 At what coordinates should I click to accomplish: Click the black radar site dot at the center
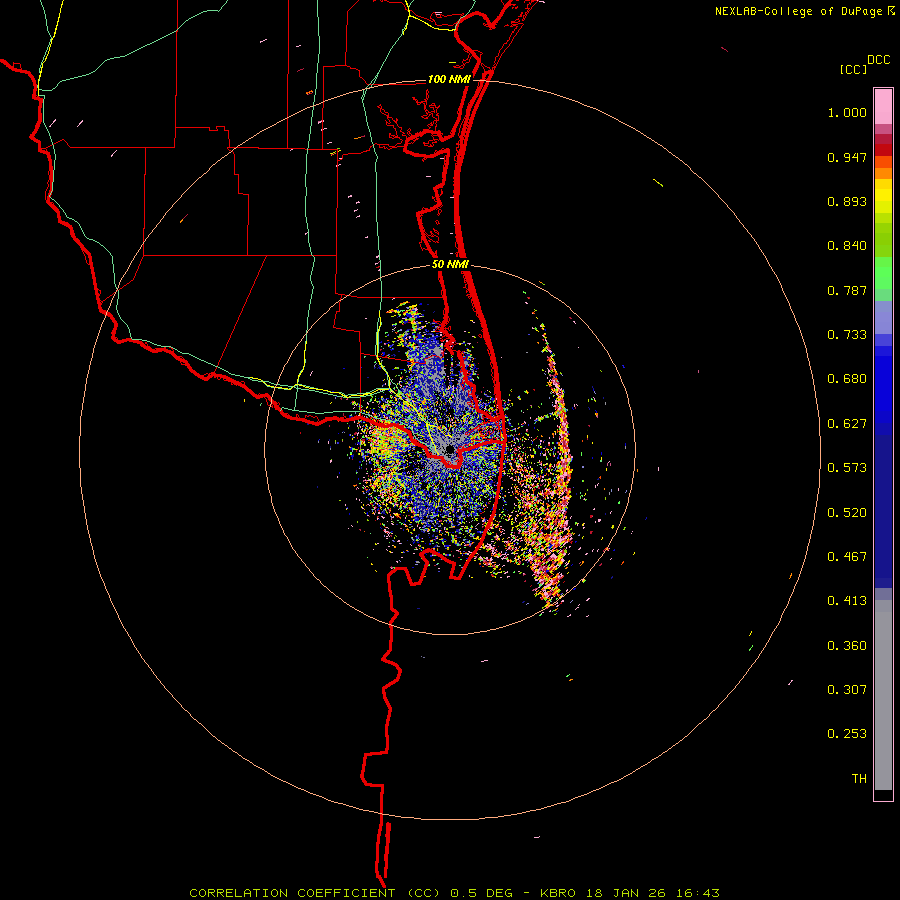tap(450, 450)
